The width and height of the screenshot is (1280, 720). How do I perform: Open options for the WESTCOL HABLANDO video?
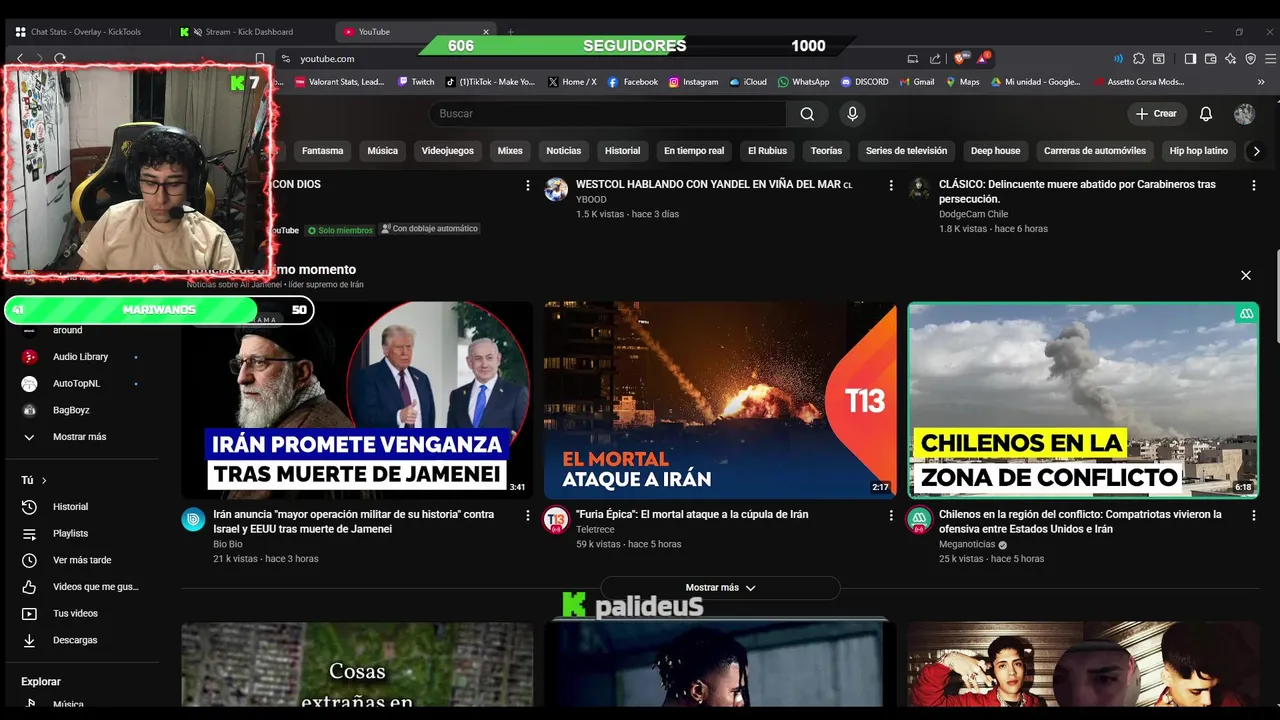pos(891,185)
